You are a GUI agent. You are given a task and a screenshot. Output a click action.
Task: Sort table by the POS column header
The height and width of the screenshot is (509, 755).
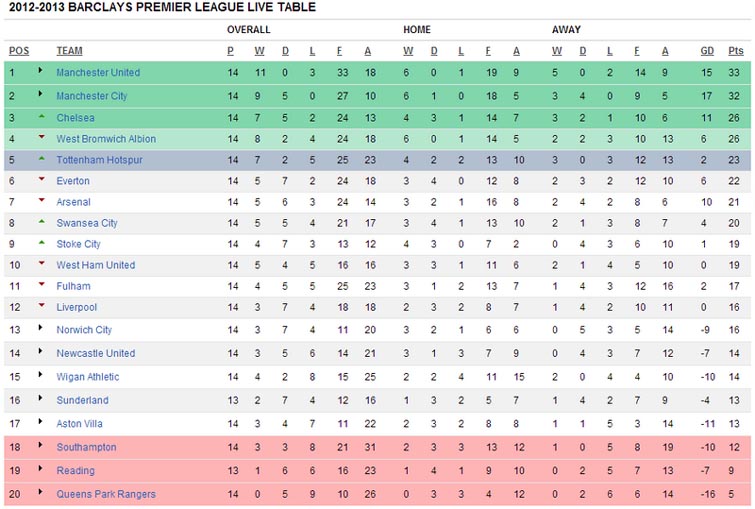click(19, 51)
